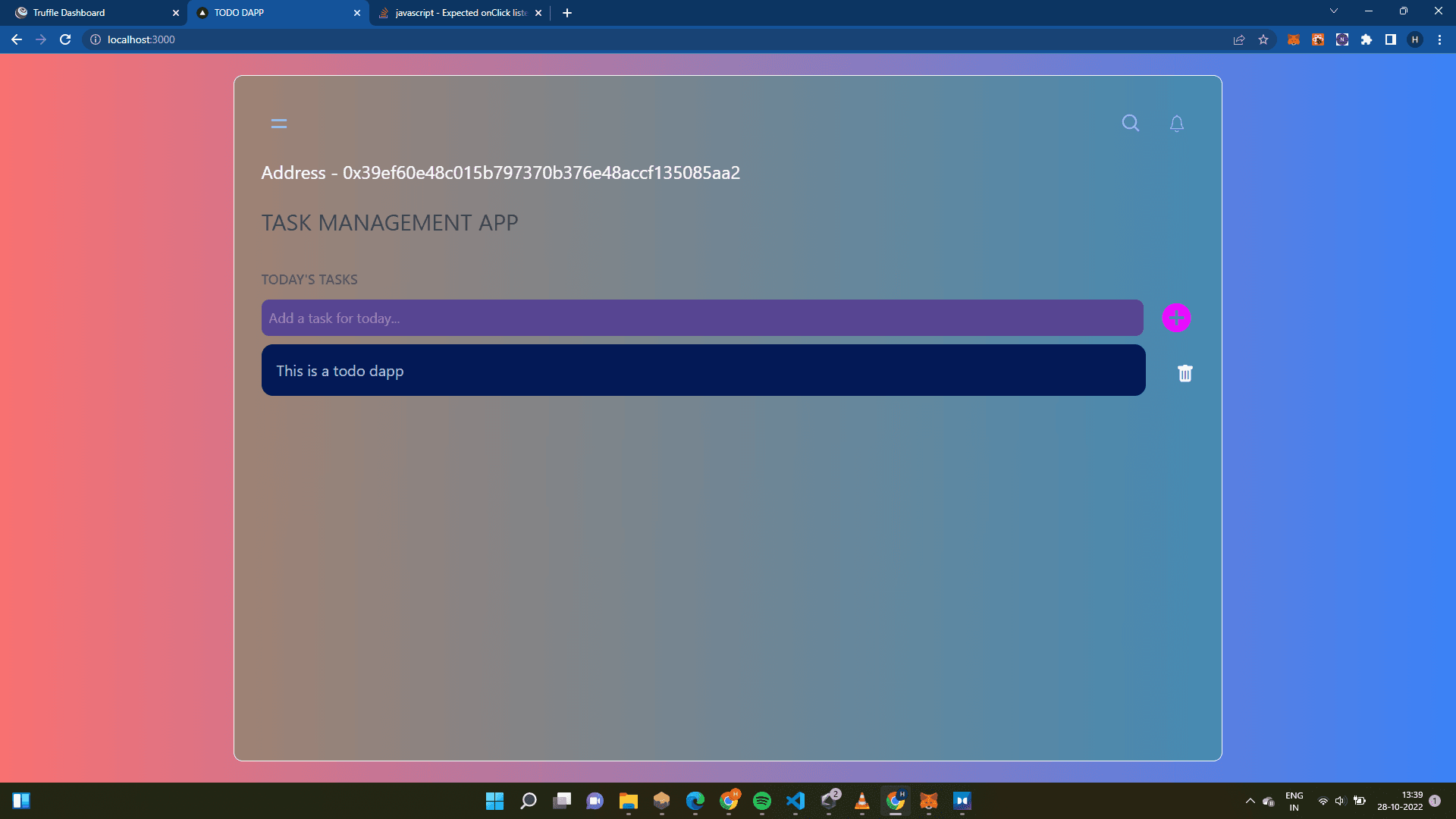Open notifications bell icon
1456x819 pixels.
pyautogui.click(x=1176, y=124)
